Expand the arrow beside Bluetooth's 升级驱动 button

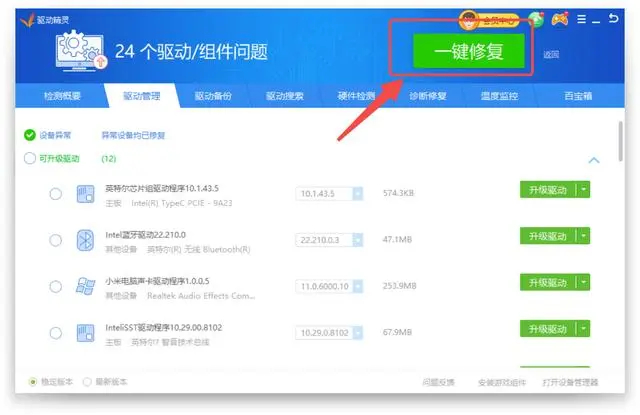click(584, 236)
